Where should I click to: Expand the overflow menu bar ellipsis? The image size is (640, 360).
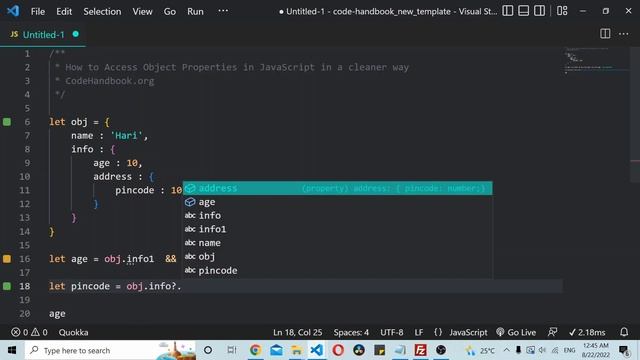(223, 11)
